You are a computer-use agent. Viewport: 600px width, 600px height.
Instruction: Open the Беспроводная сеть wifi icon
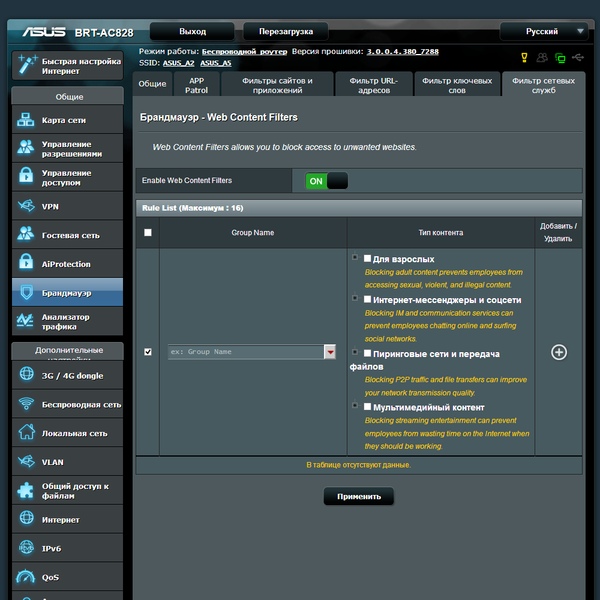pos(26,404)
